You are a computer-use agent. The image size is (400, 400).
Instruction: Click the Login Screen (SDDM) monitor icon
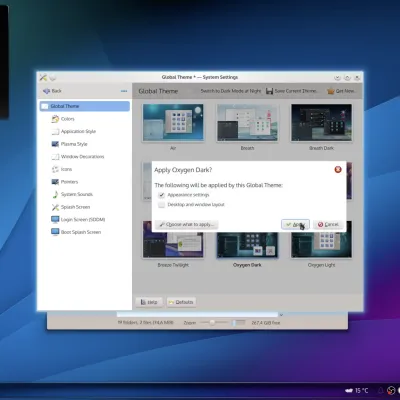(55, 219)
